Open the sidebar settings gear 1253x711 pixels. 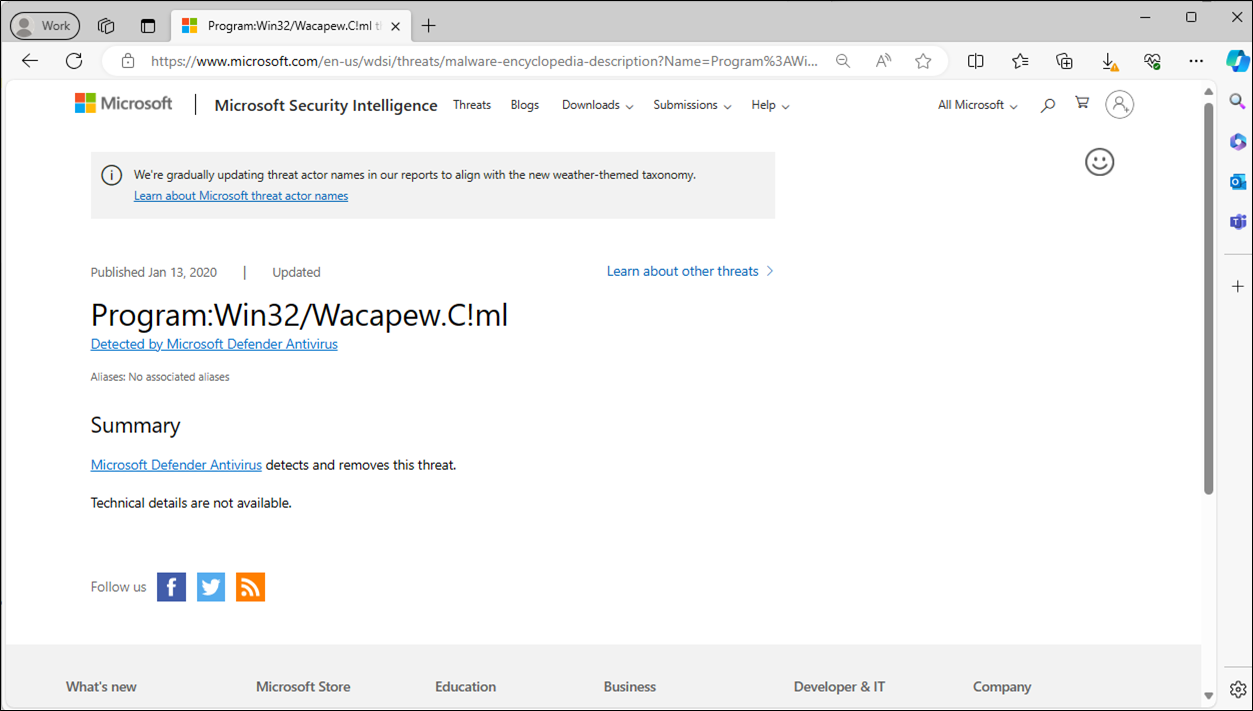[1238, 690]
